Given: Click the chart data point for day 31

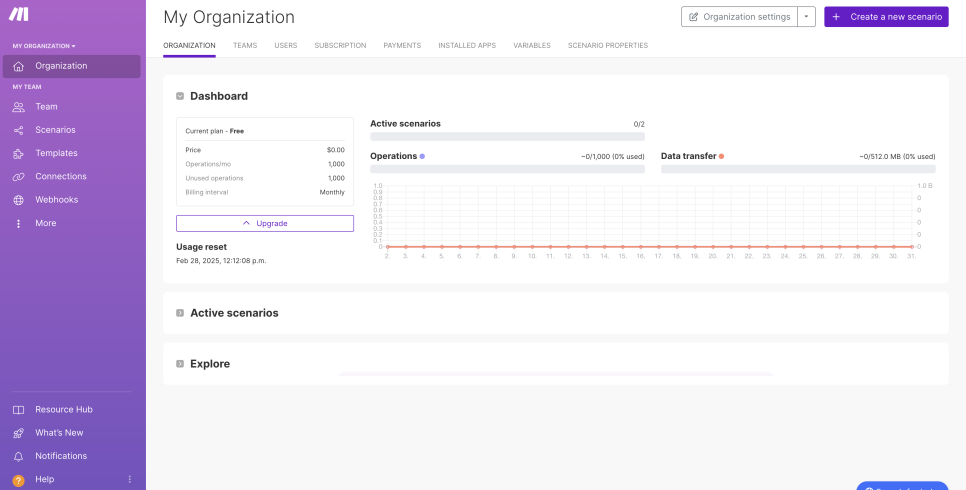Looking at the screenshot, I should coord(911,247).
